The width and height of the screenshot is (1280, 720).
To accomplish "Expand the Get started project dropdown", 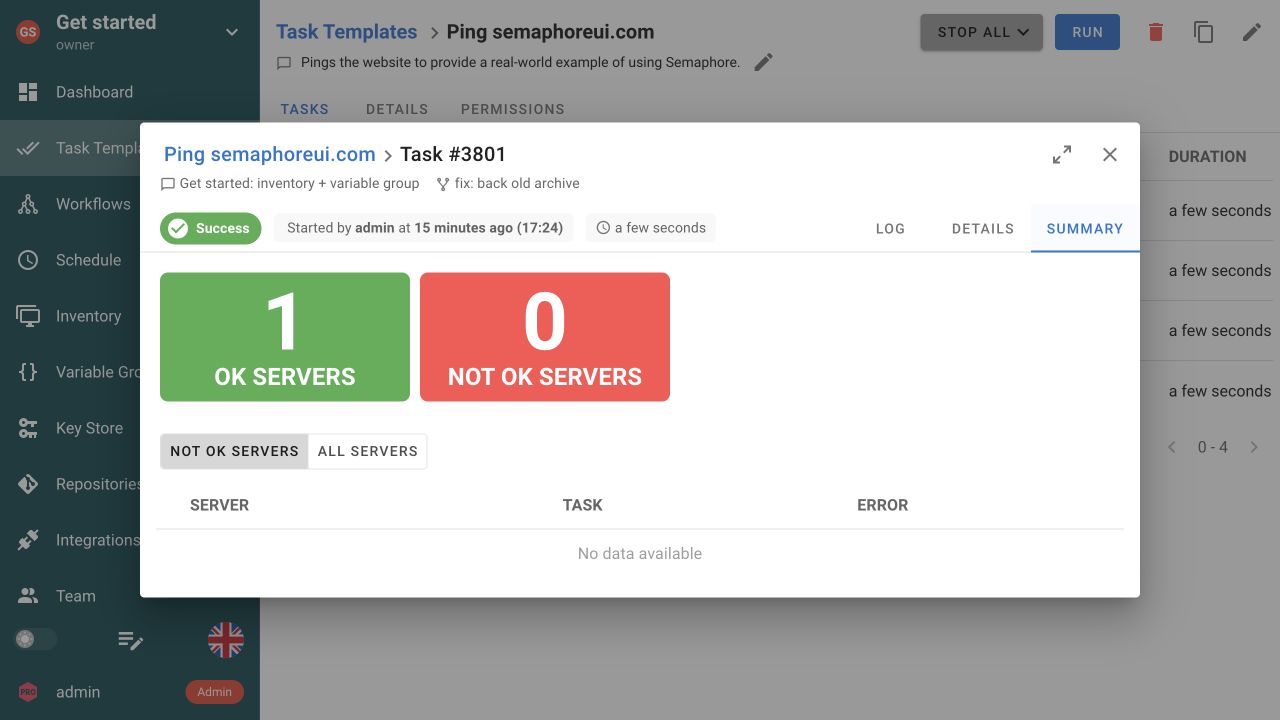I will point(232,32).
